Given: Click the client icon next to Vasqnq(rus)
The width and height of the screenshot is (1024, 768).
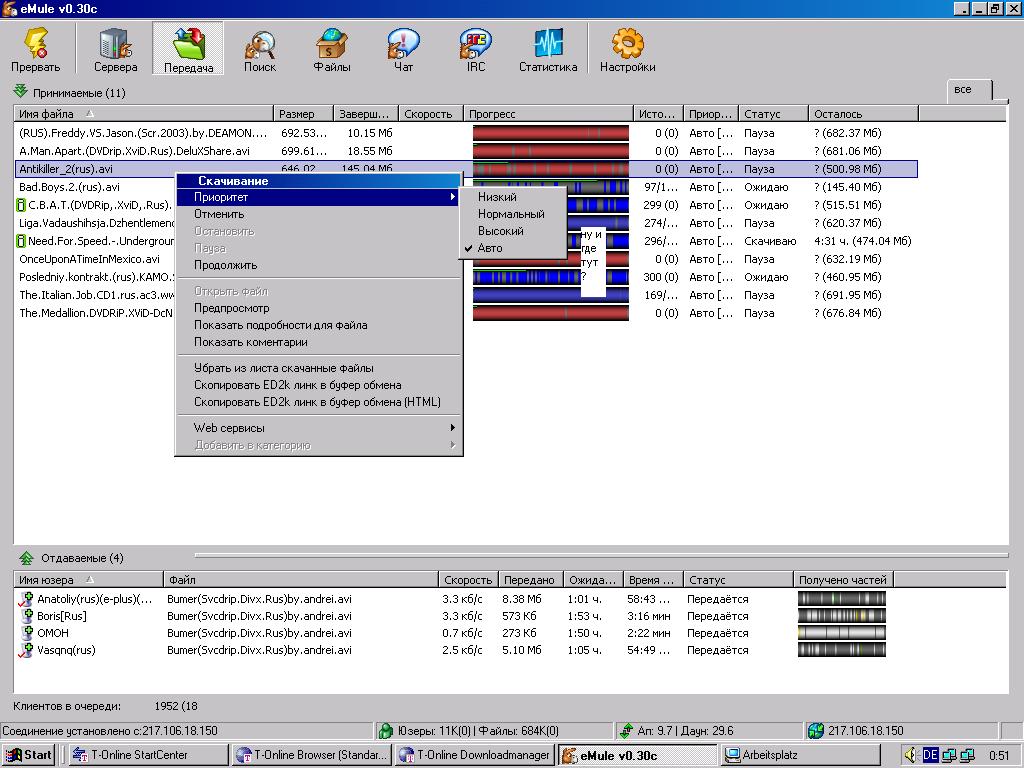Looking at the screenshot, I should [x=26, y=650].
